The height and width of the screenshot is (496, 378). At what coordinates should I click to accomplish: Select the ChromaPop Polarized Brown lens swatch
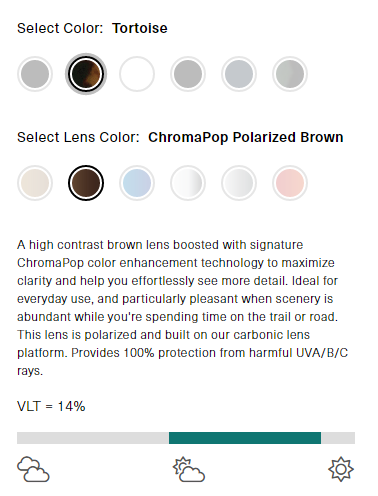pos(86,183)
